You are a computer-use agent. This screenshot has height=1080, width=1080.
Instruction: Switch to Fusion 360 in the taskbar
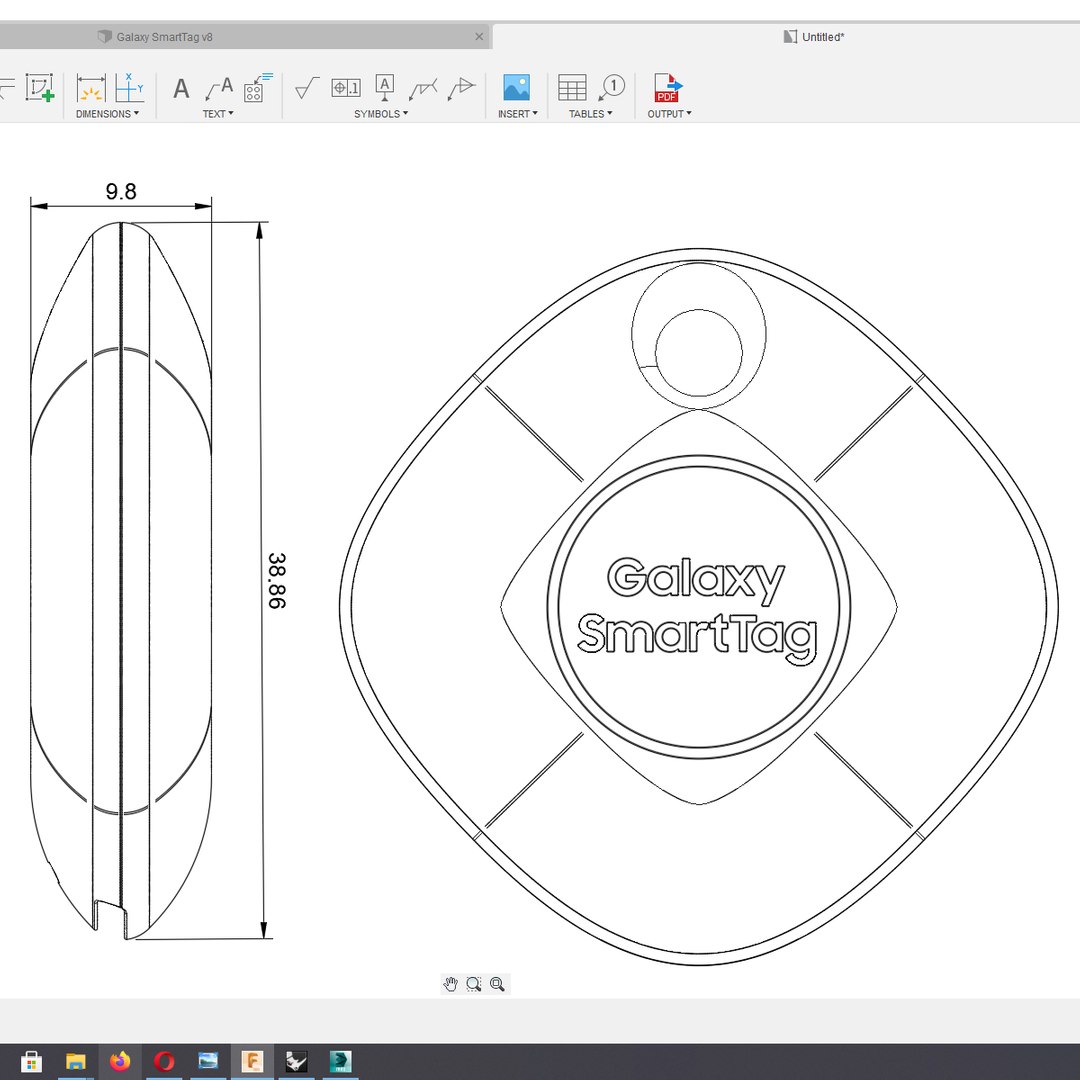[252, 1061]
